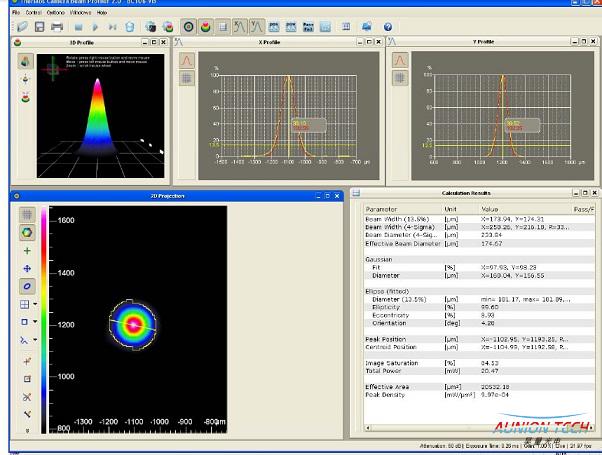Viewport: 602px width, 455px height.
Task: Open the camera settings icon
Action: [150, 27]
